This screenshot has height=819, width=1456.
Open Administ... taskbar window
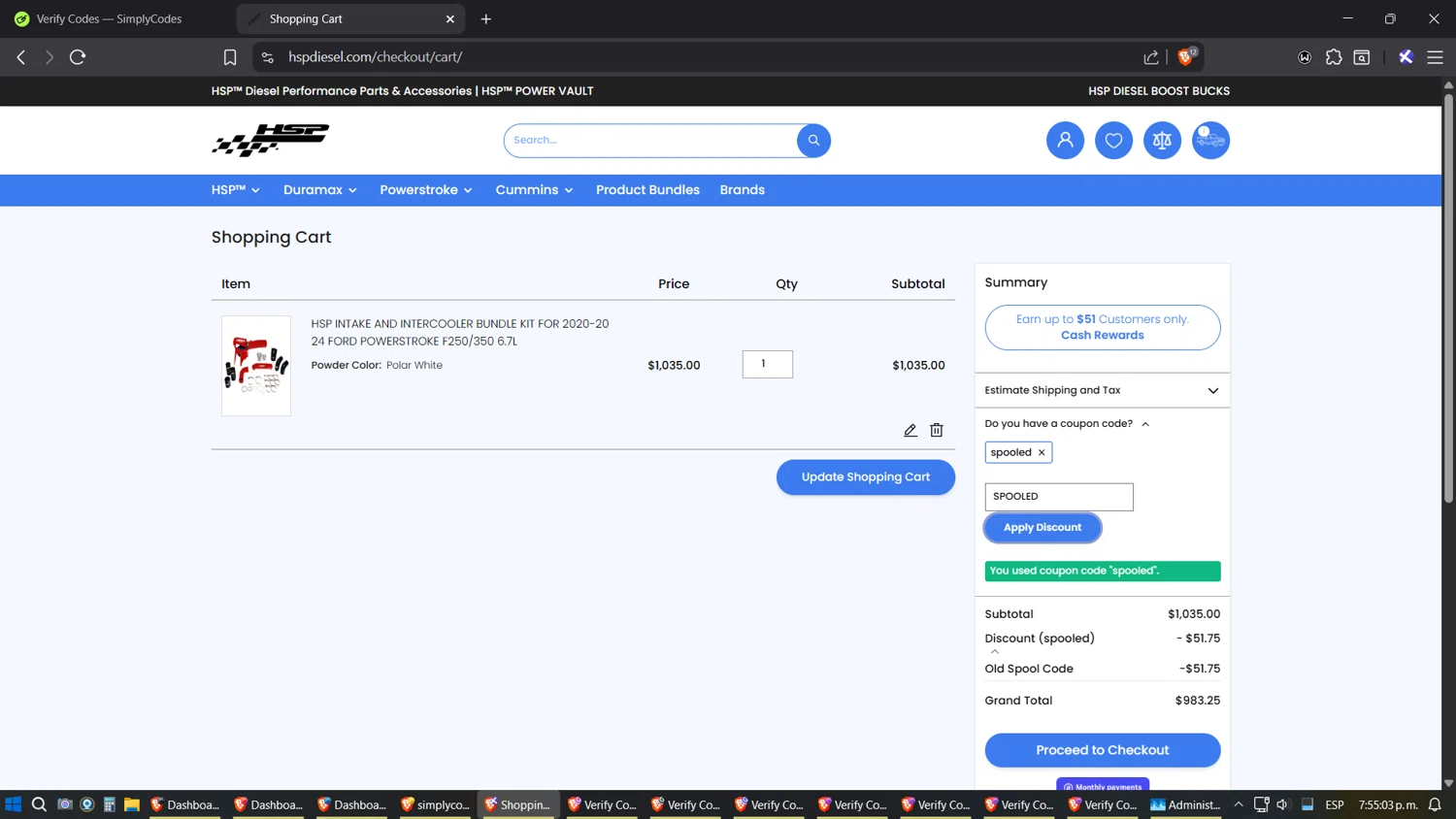[x=1185, y=804]
